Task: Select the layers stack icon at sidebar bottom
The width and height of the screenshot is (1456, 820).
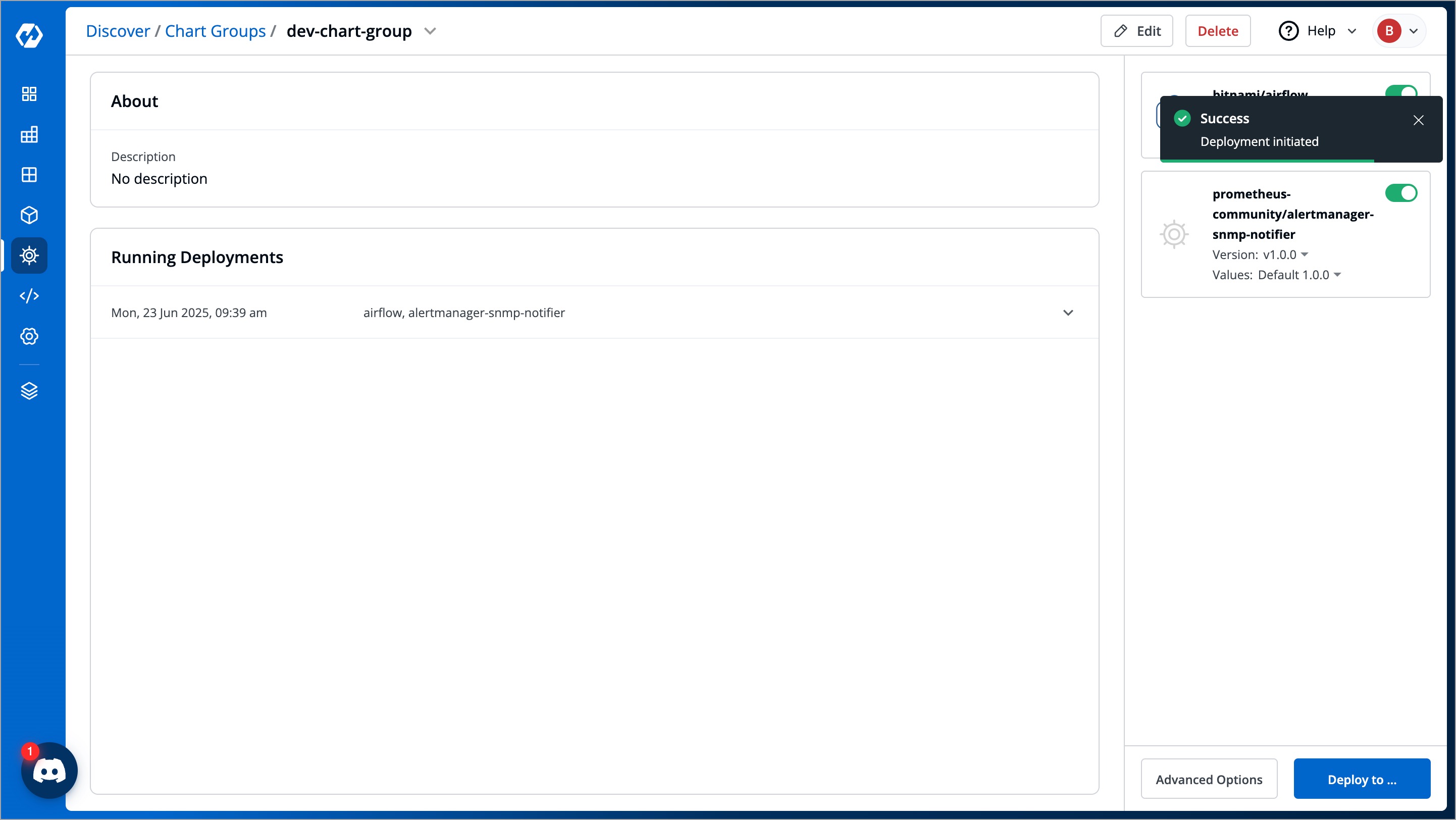Action: (29, 390)
